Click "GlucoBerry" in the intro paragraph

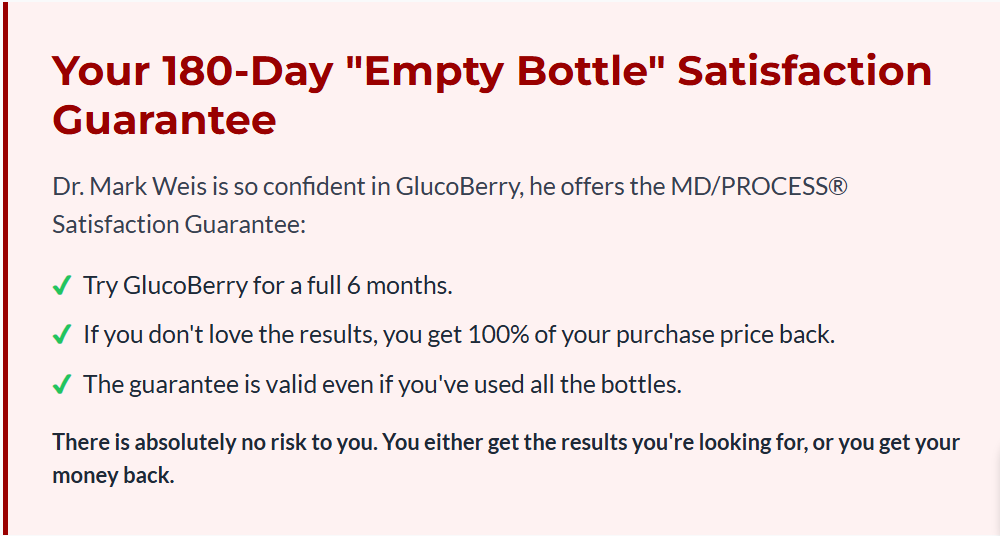click(x=458, y=186)
